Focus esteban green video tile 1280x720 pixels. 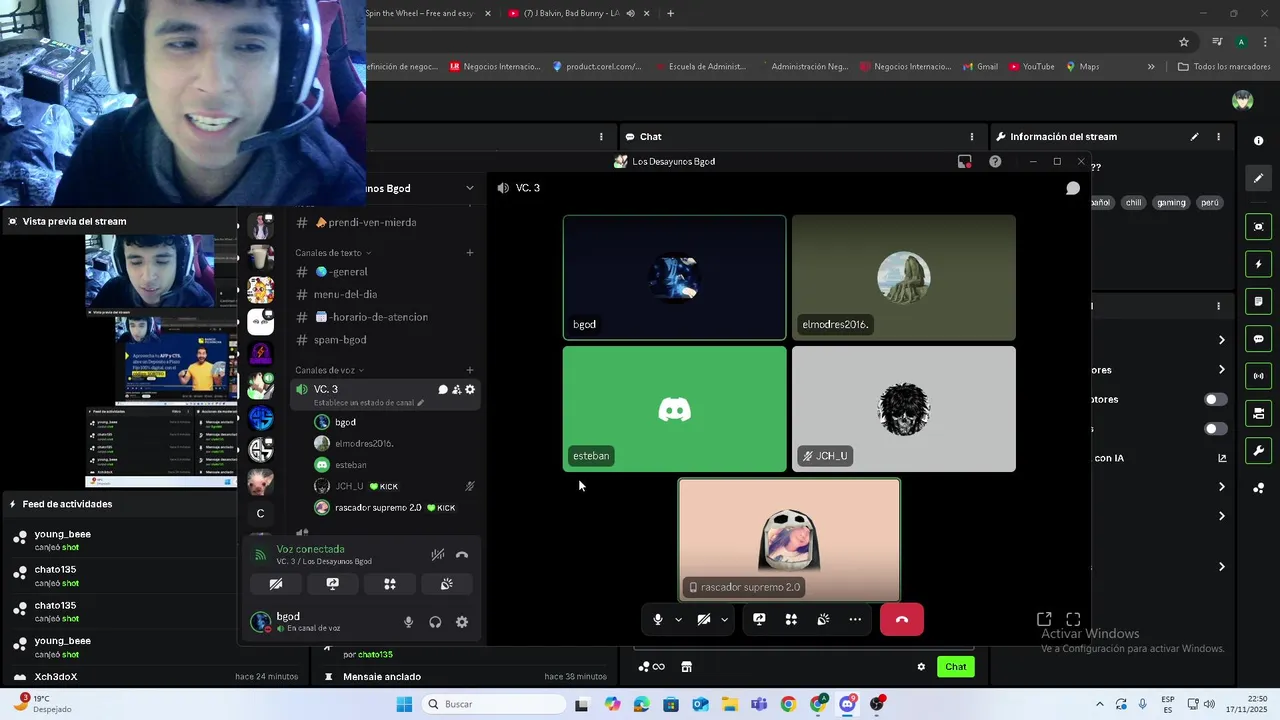[674, 409]
